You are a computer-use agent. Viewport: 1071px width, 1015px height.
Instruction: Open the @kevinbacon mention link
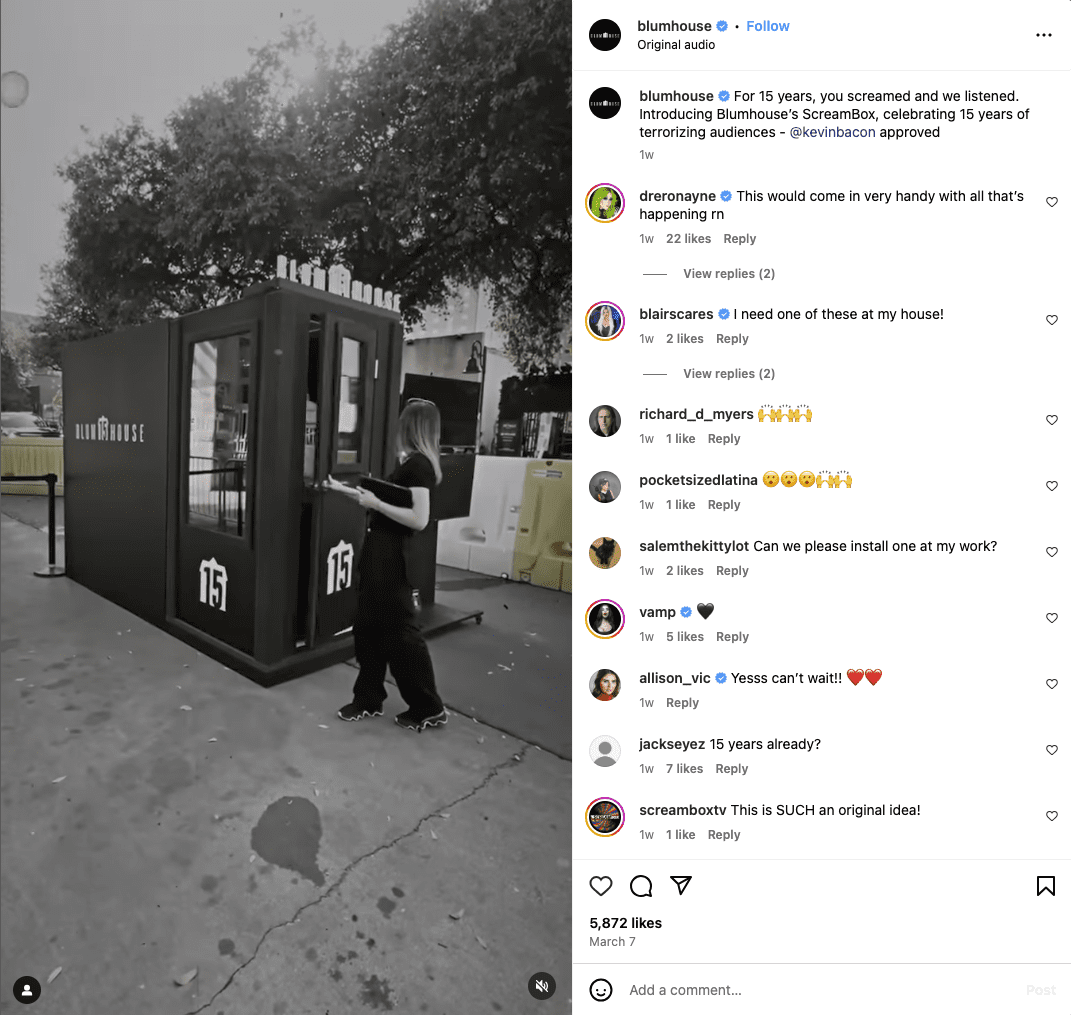pyautogui.click(x=832, y=133)
